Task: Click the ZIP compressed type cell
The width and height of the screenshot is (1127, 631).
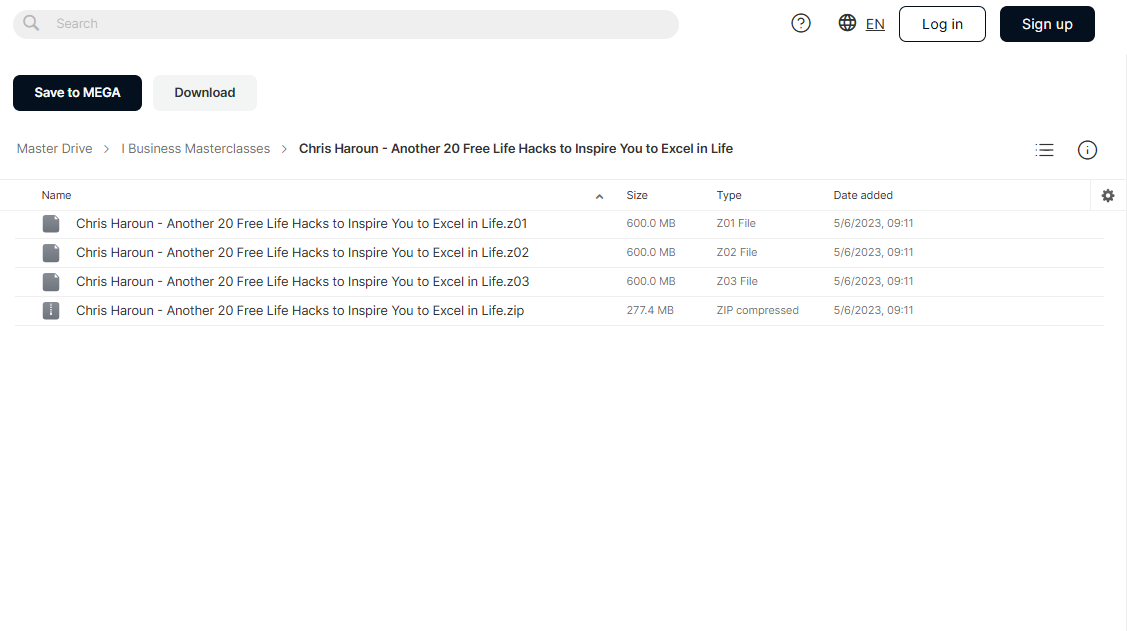Action: click(x=757, y=310)
